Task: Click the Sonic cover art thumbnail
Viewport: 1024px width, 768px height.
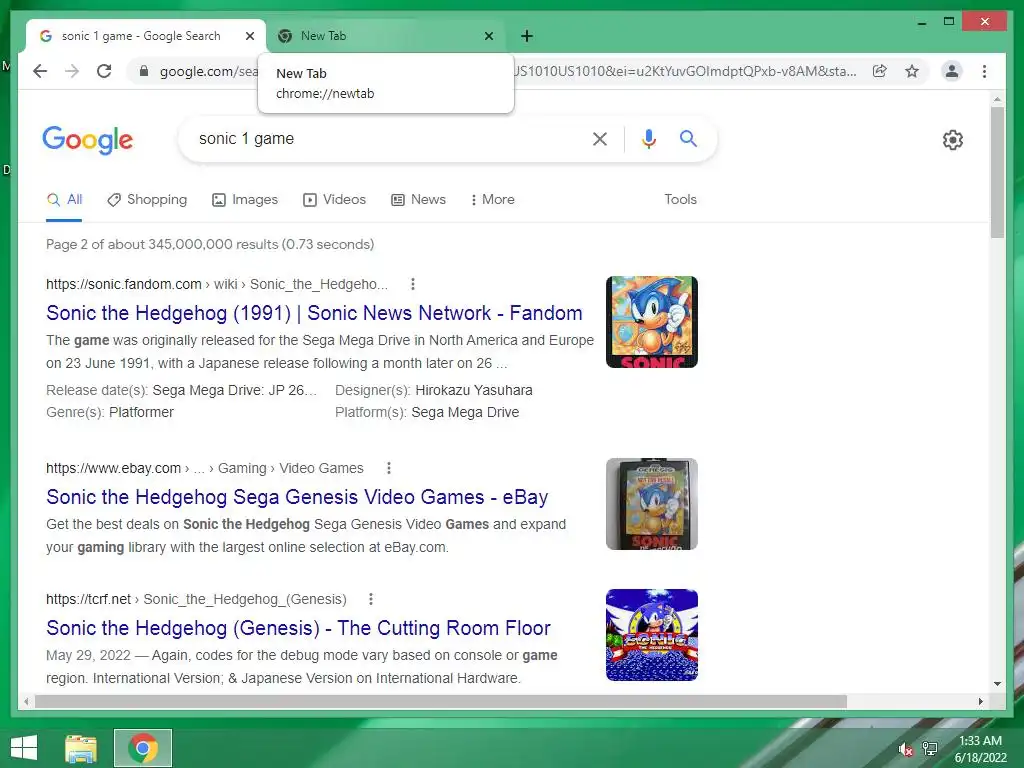Action: click(652, 322)
